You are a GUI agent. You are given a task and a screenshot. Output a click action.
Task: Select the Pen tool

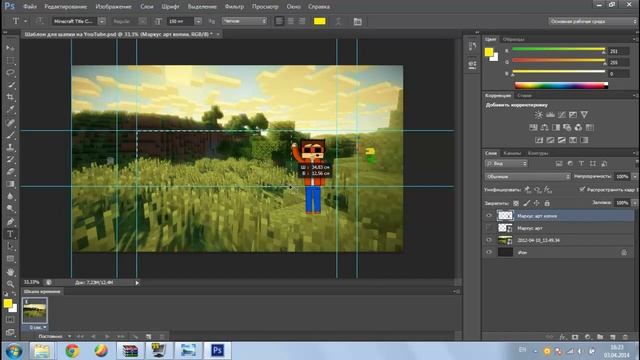[10, 222]
